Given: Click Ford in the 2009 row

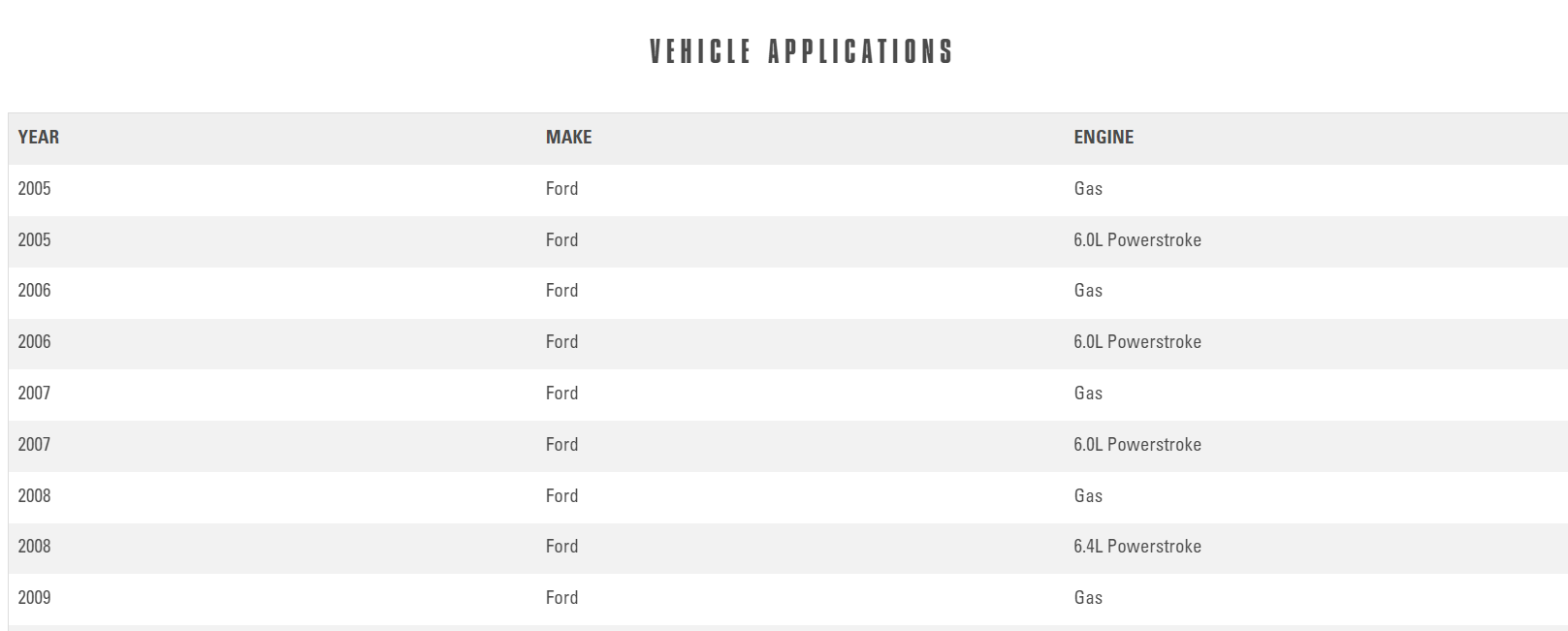Looking at the screenshot, I should coord(561,598).
